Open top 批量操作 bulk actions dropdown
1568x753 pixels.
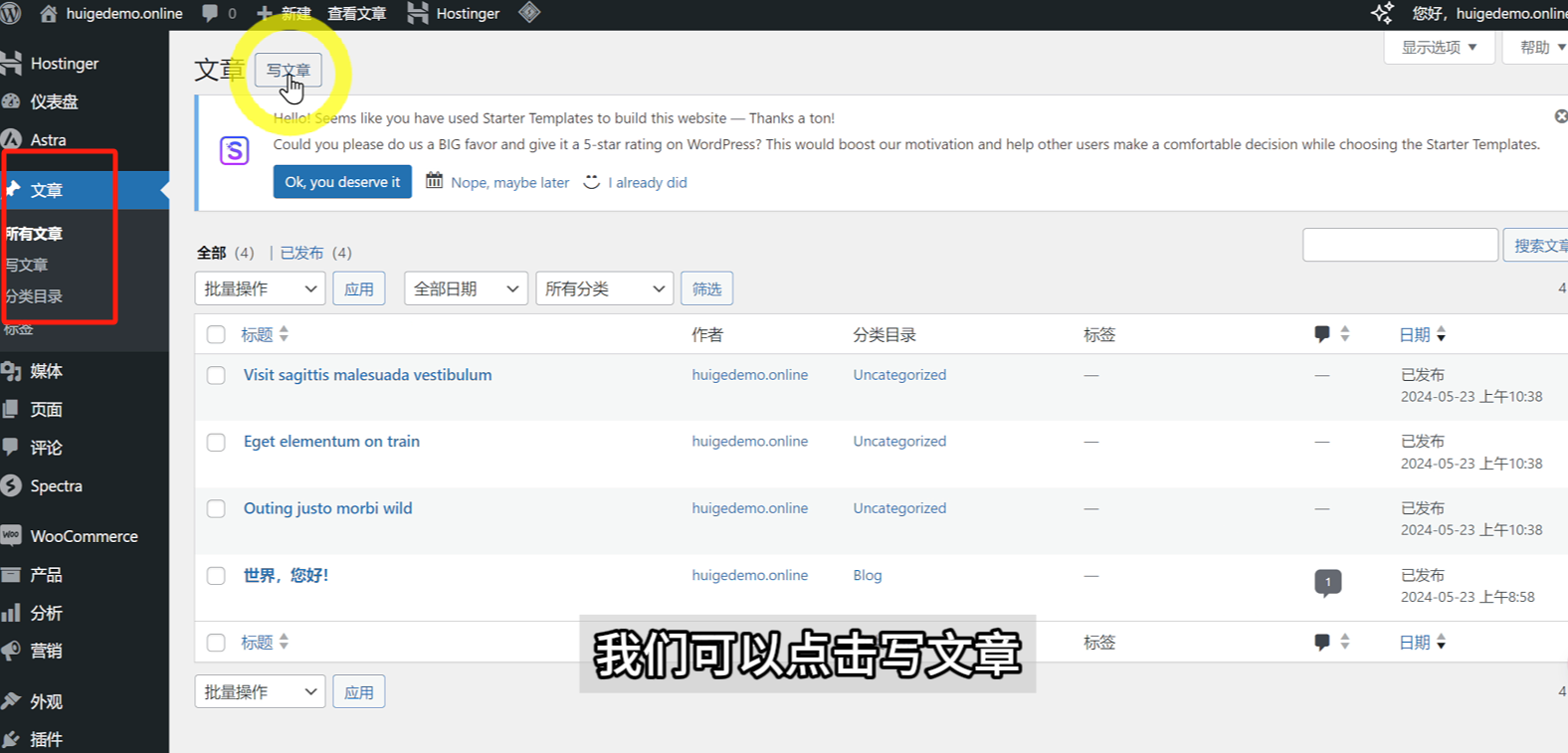tap(261, 288)
